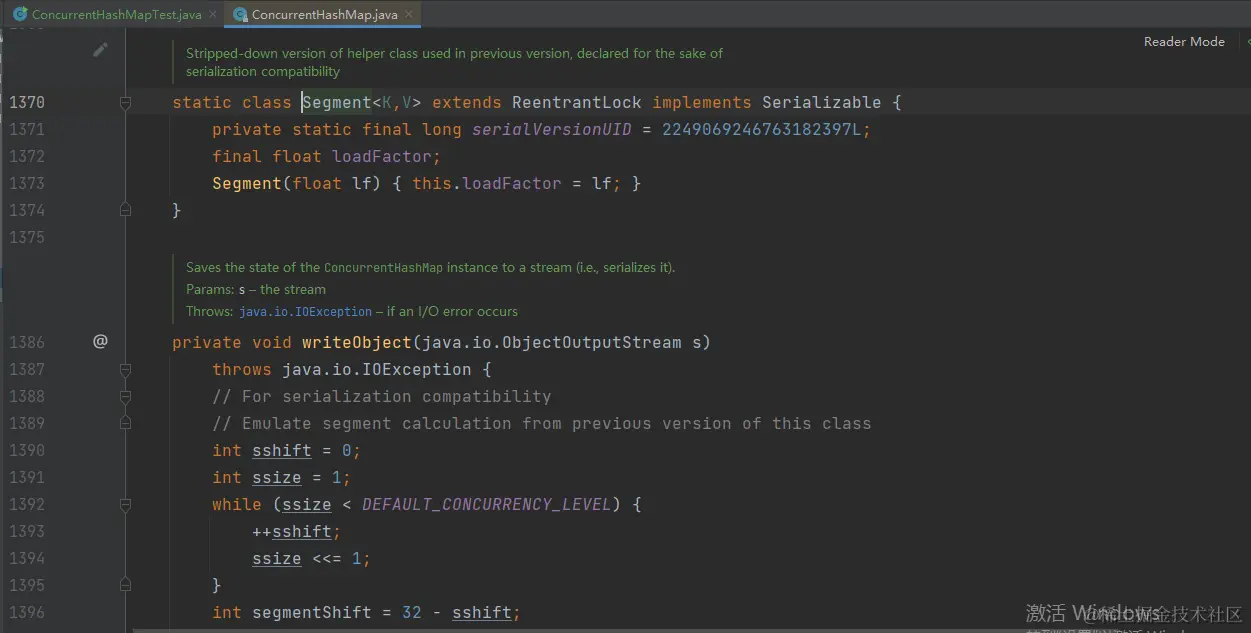Click the Serializable interface name
The width and height of the screenshot is (1251, 633).
pyautogui.click(x=822, y=102)
